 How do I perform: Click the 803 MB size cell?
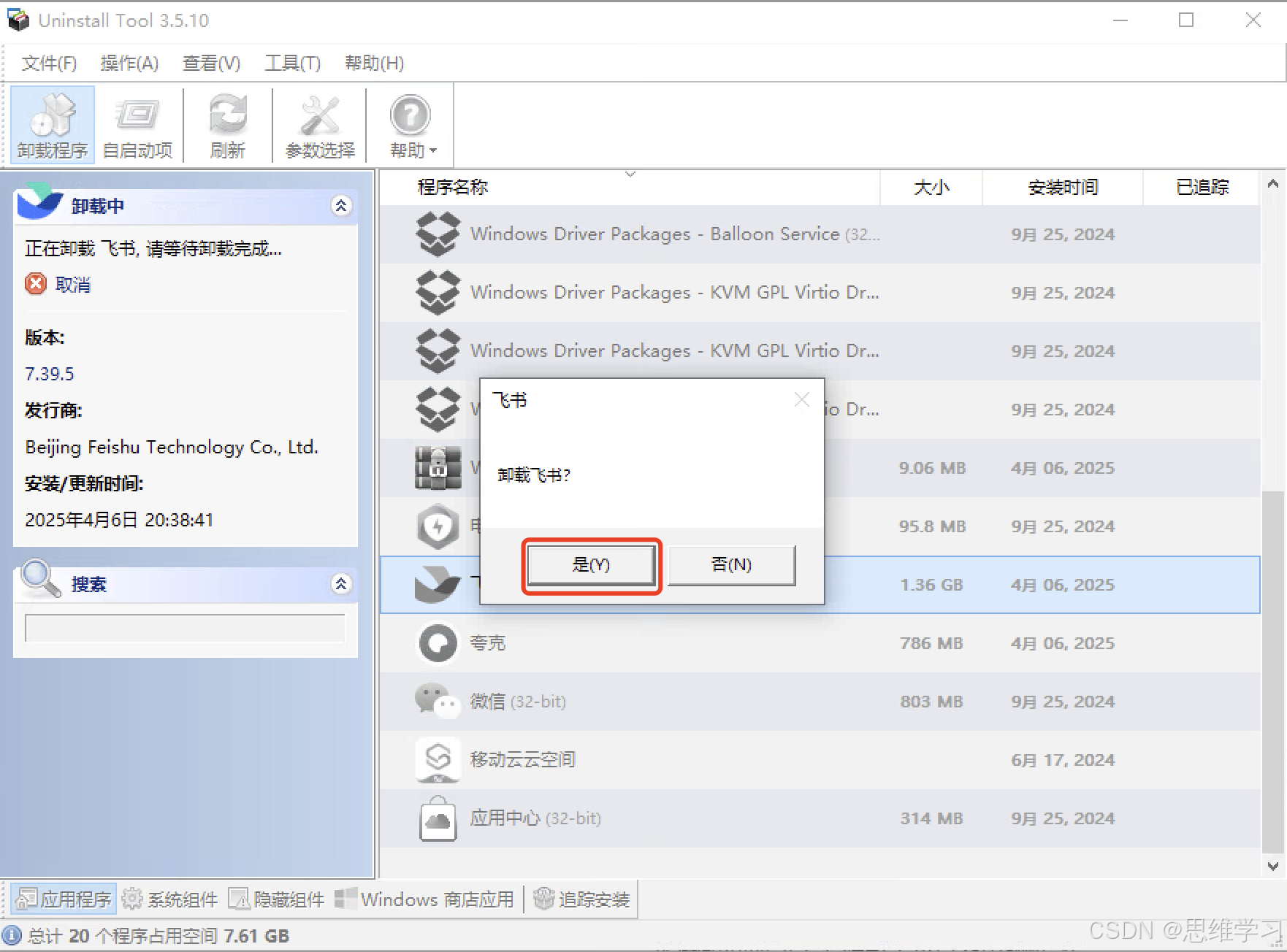coord(931,702)
